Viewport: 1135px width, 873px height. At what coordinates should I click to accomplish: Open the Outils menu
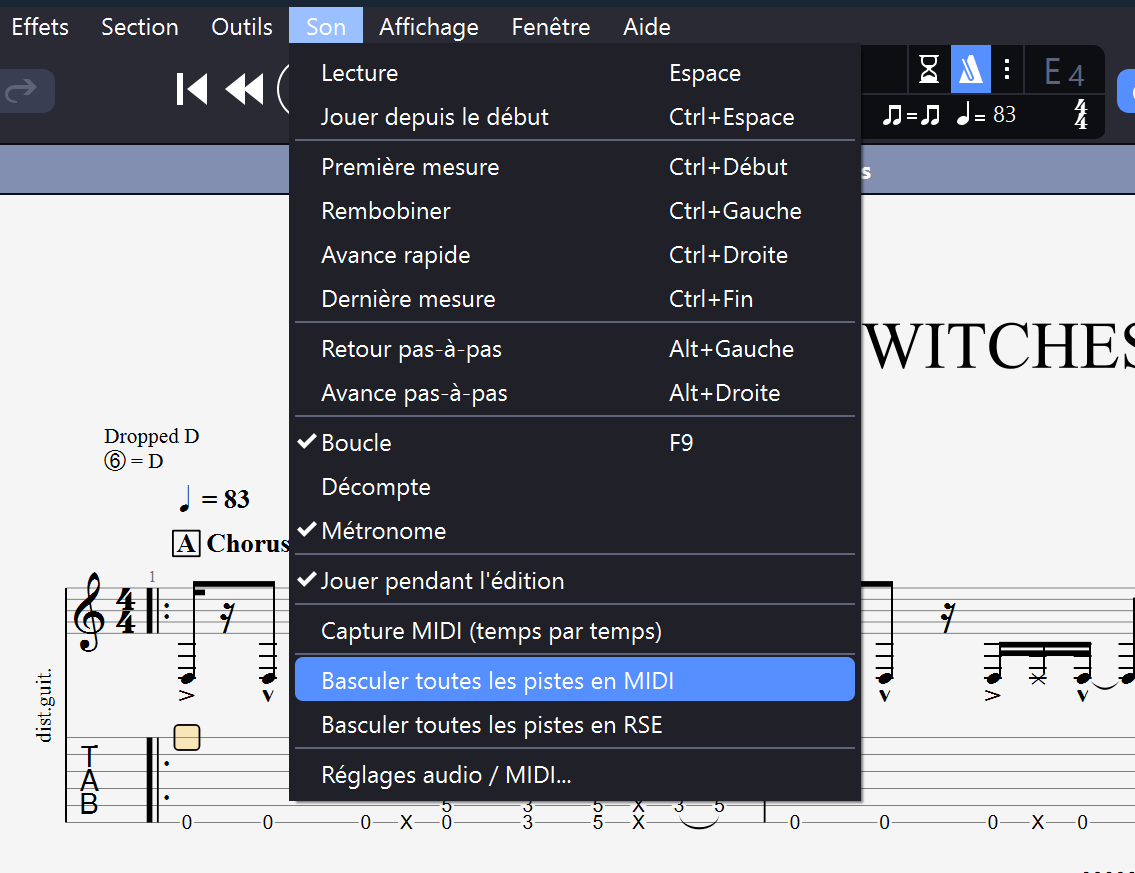(241, 26)
